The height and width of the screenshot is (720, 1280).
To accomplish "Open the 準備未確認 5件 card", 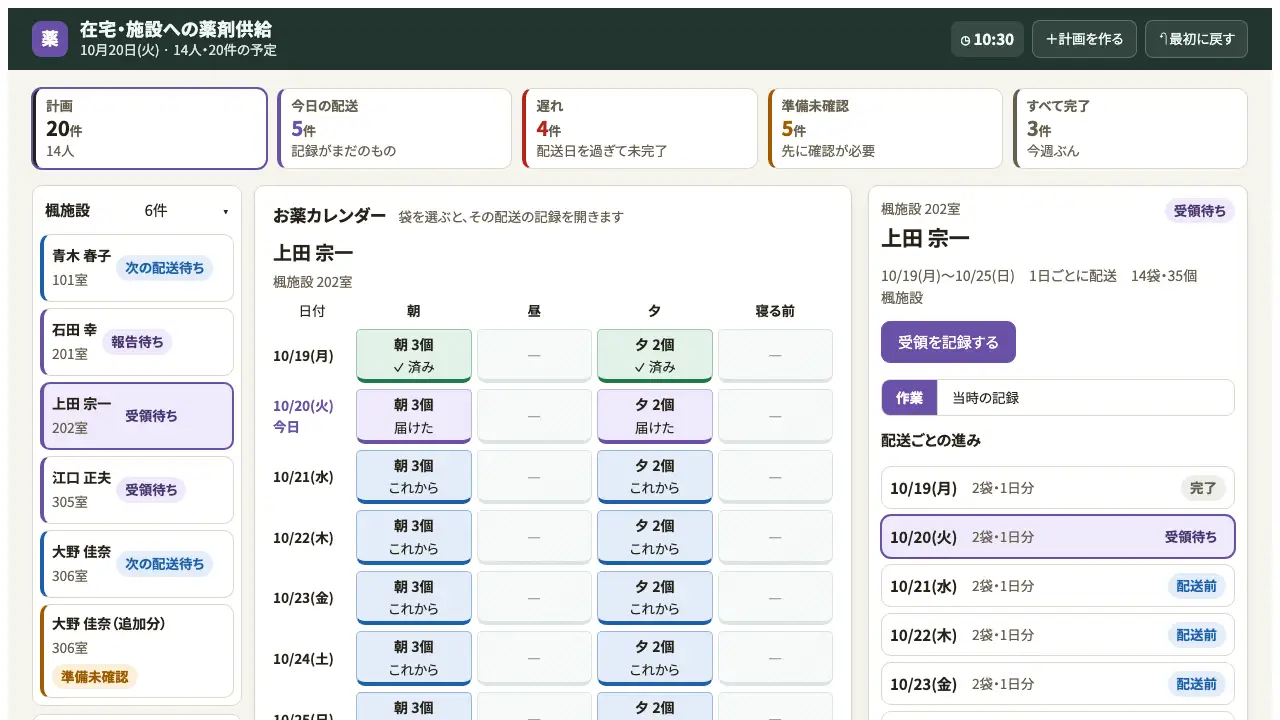I will click(x=885, y=128).
